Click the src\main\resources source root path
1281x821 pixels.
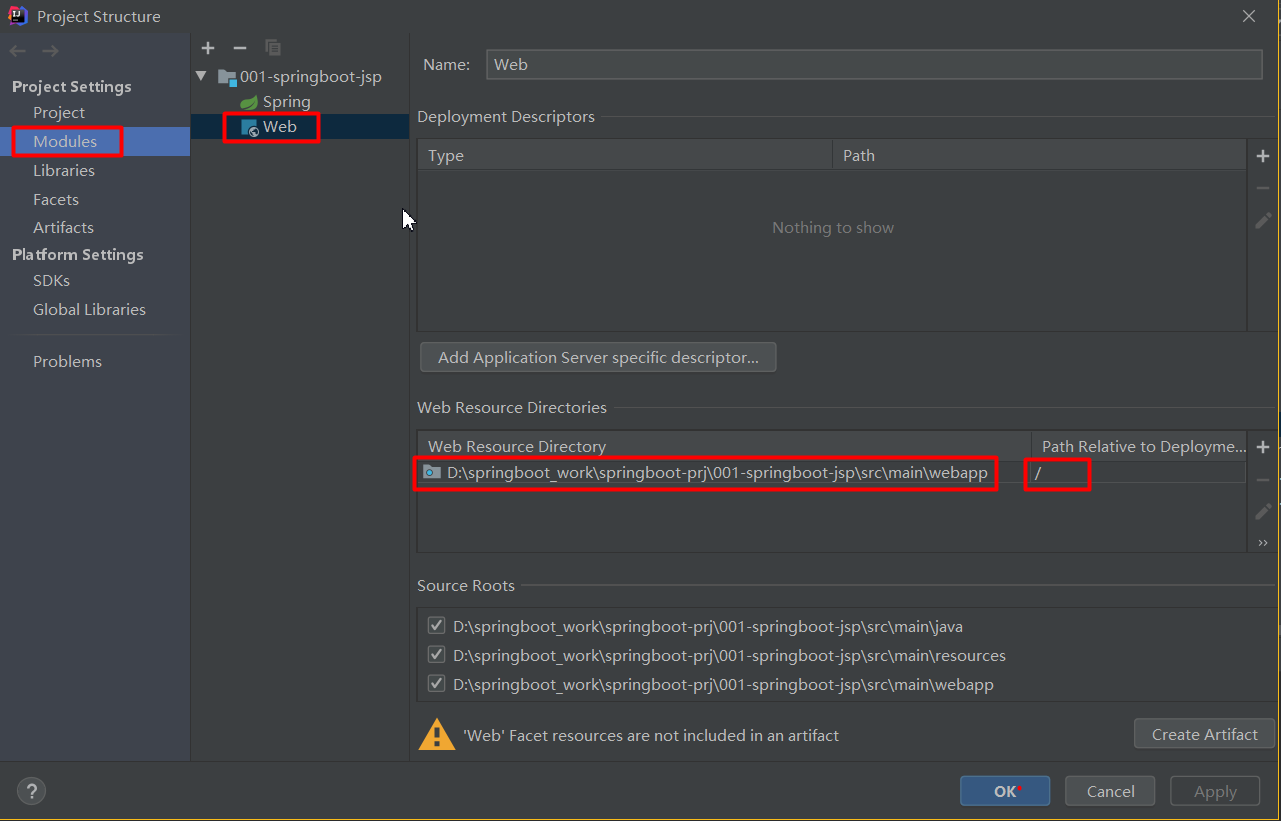[729, 656]
